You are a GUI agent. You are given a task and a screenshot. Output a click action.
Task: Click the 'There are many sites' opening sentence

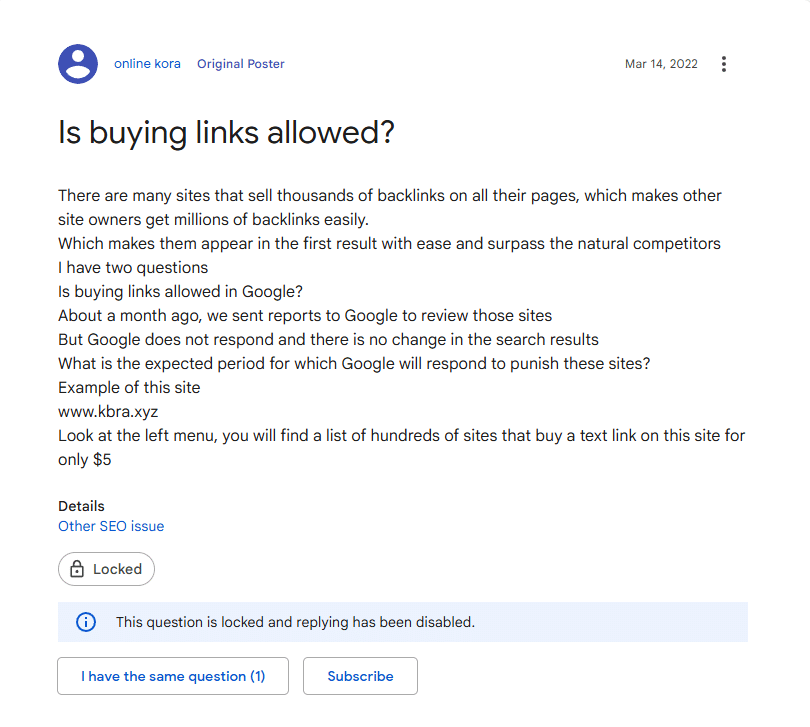[x=389, y=196]
